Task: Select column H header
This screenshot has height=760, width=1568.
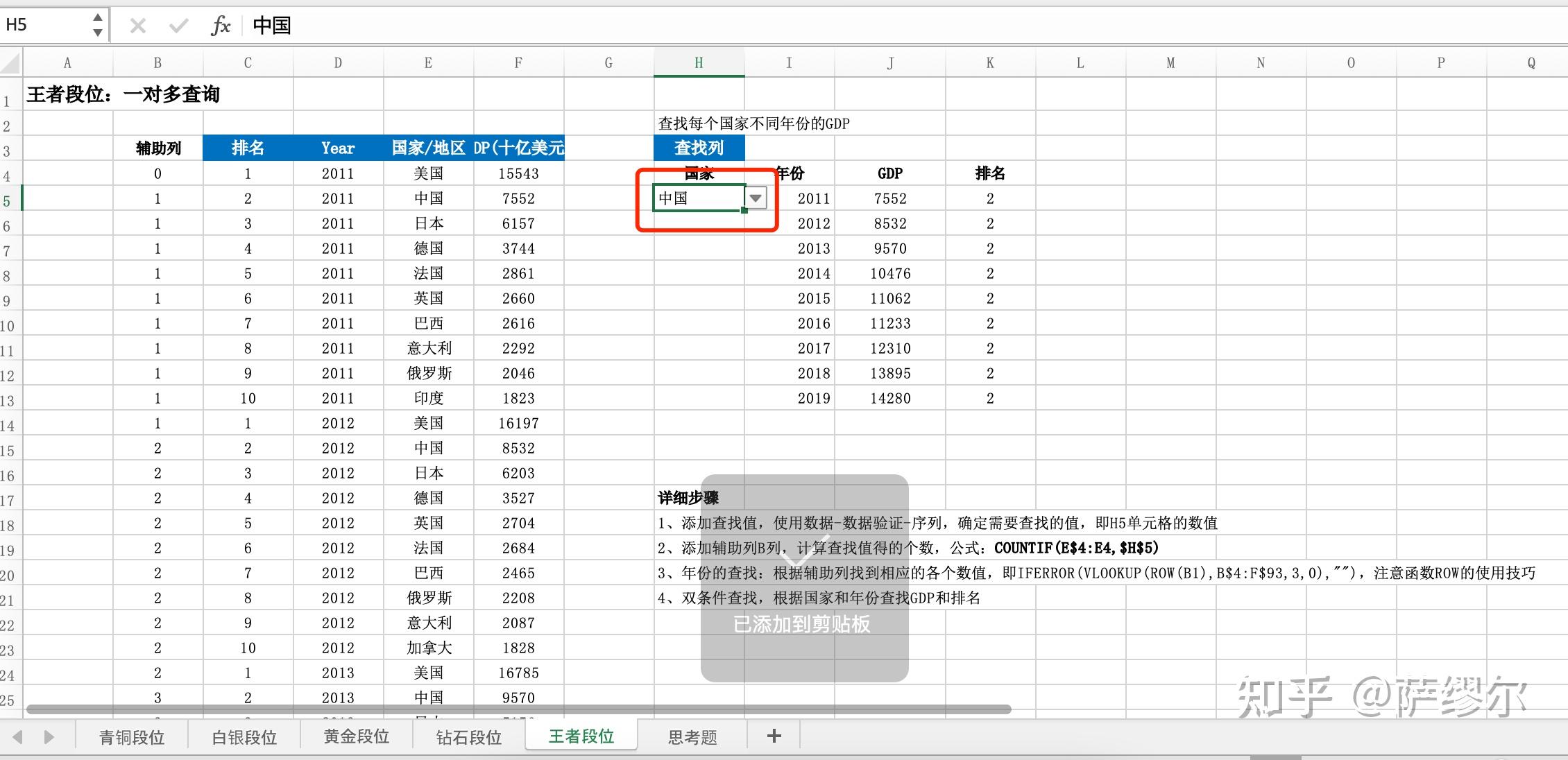Action: [699, 62]
